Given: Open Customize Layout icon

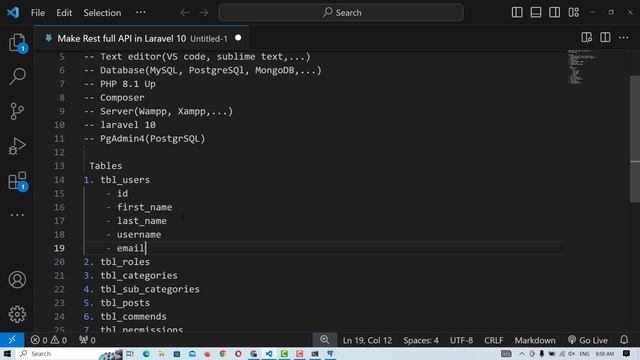Looking at the screenshot, I should click(573, 12).
